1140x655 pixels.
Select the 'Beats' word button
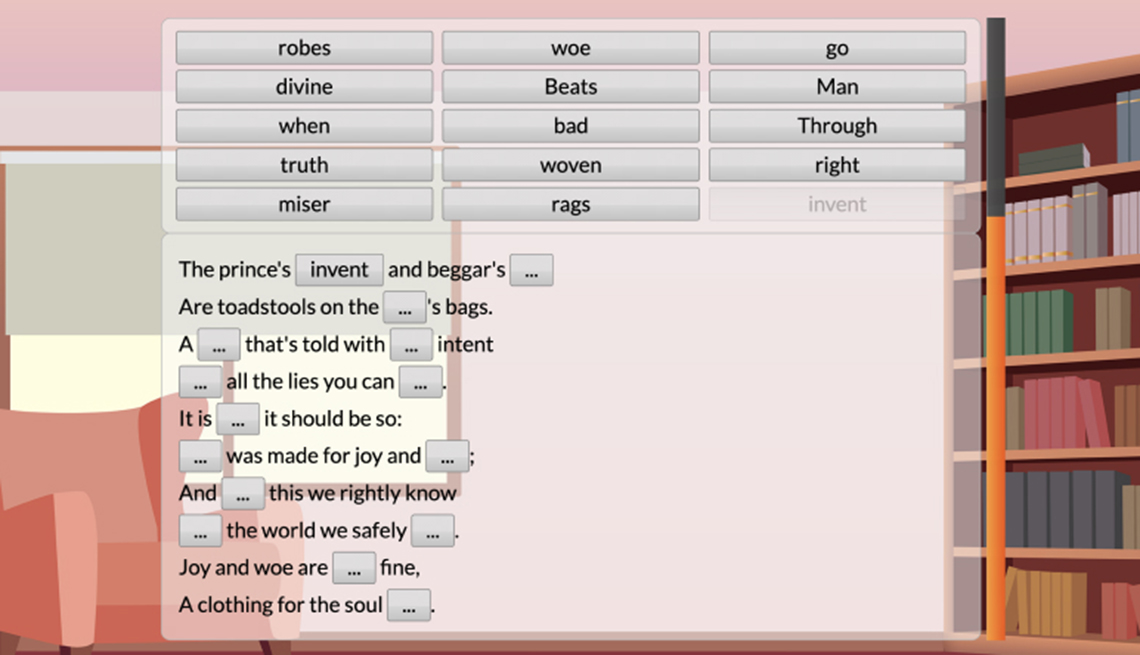(x=570, y=87)
